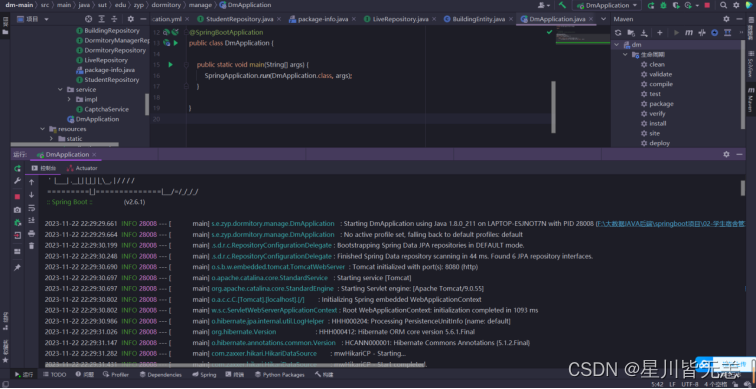Collapse the resources folder

point(43,129)
